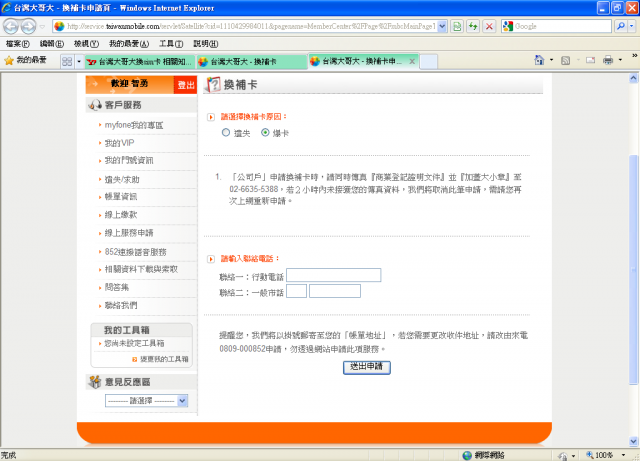Screen dimensions: 640x461
Task: Open the 線上服務申請 link
Action: tap(129, 233)
